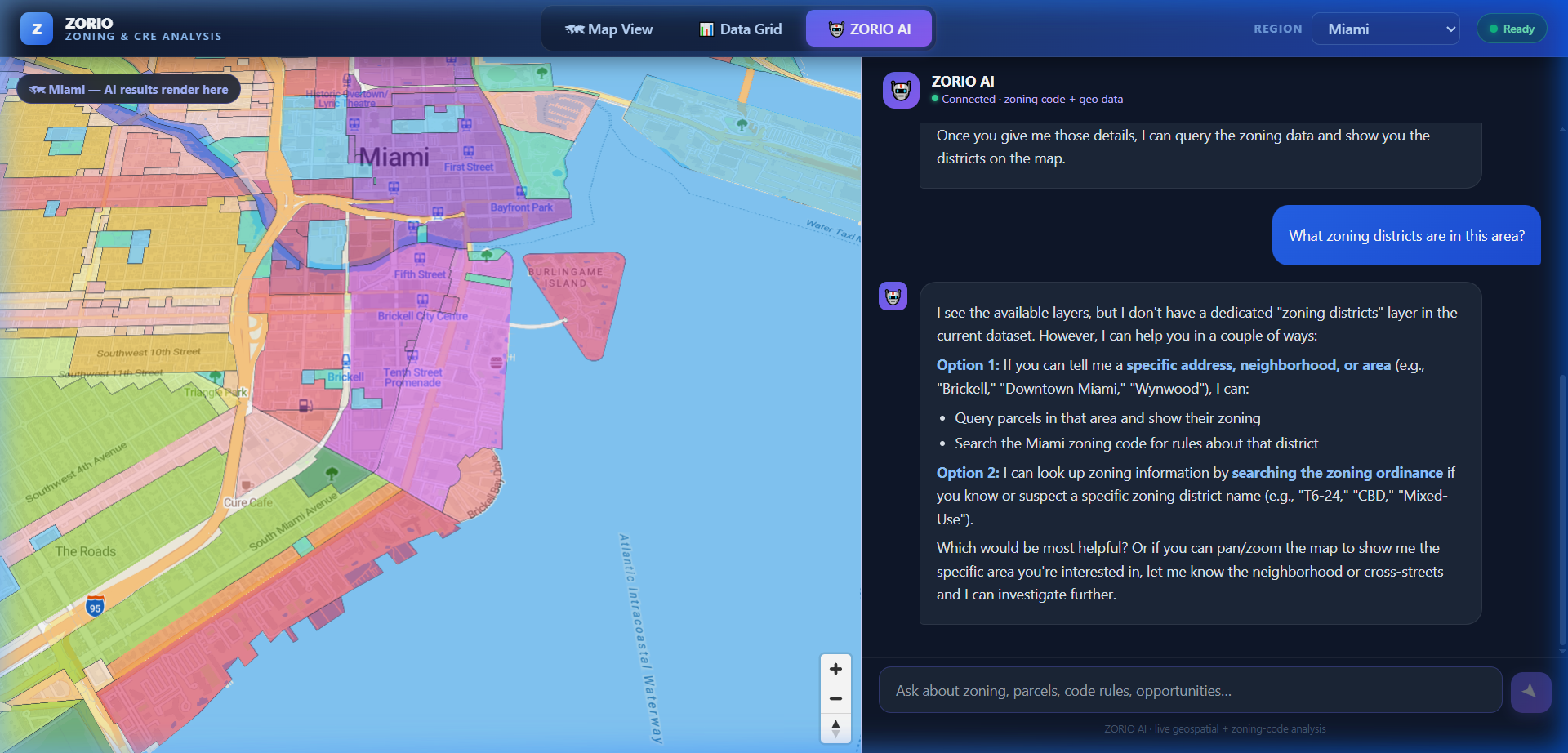Viewport: 1568px width, 753px height.
Task: Click the chat panel vertical scrollbar
Action: 1562,510
